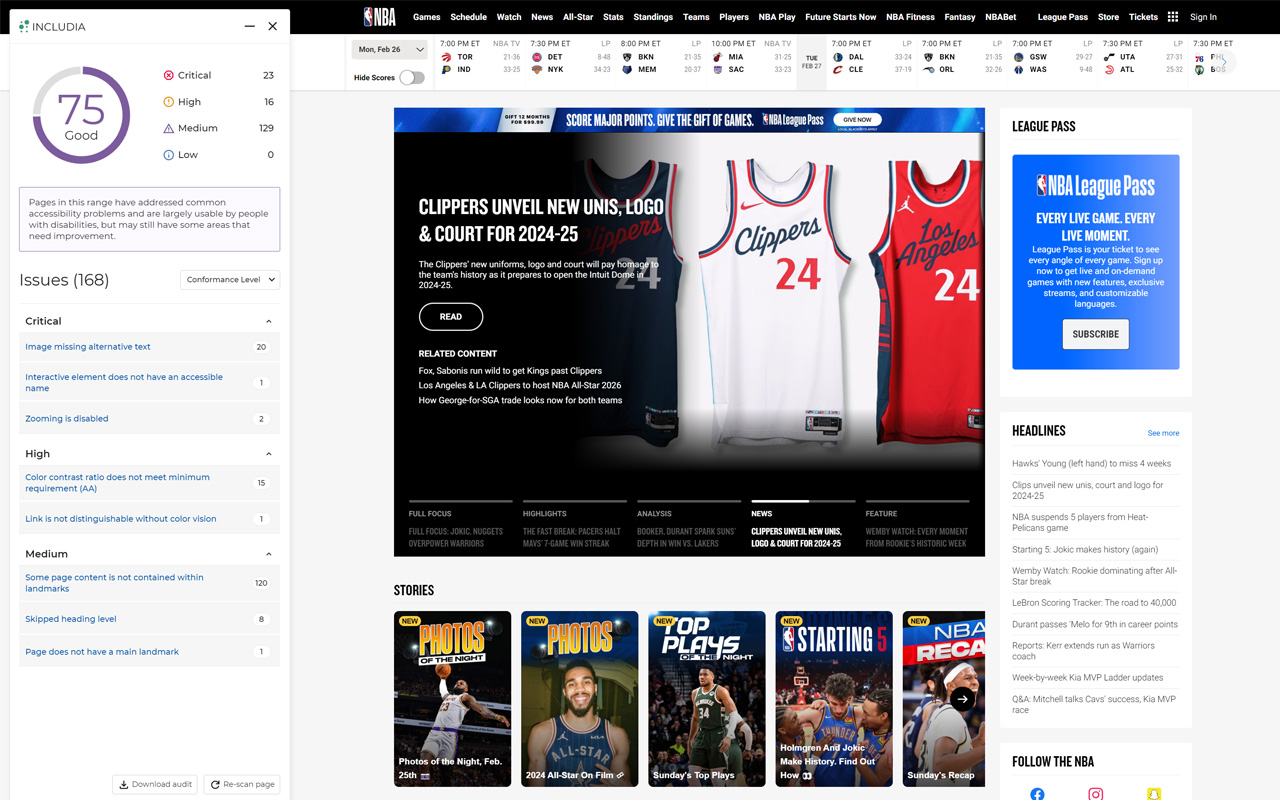Open the Tickets nav item
This screenshot has width=1280, height=800.
[x=1143, y=17]
